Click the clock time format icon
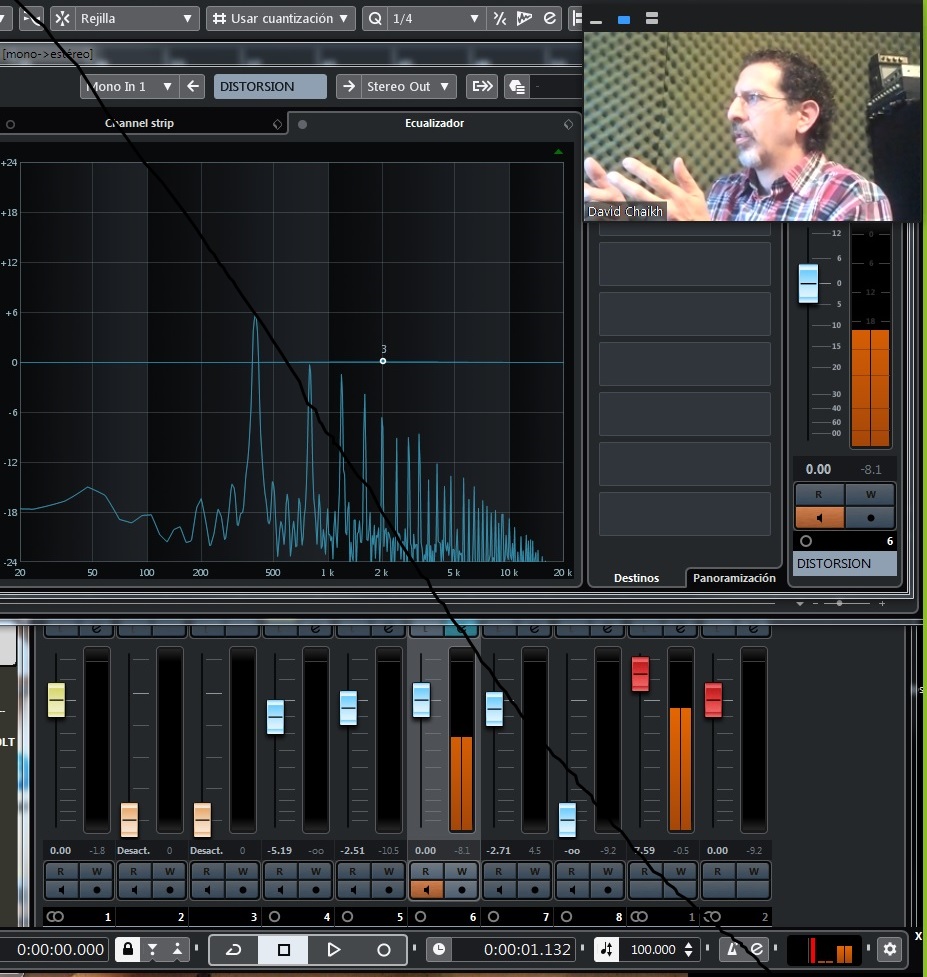The image size is (927, 977). pyautogui.click(x=439, y=949)
